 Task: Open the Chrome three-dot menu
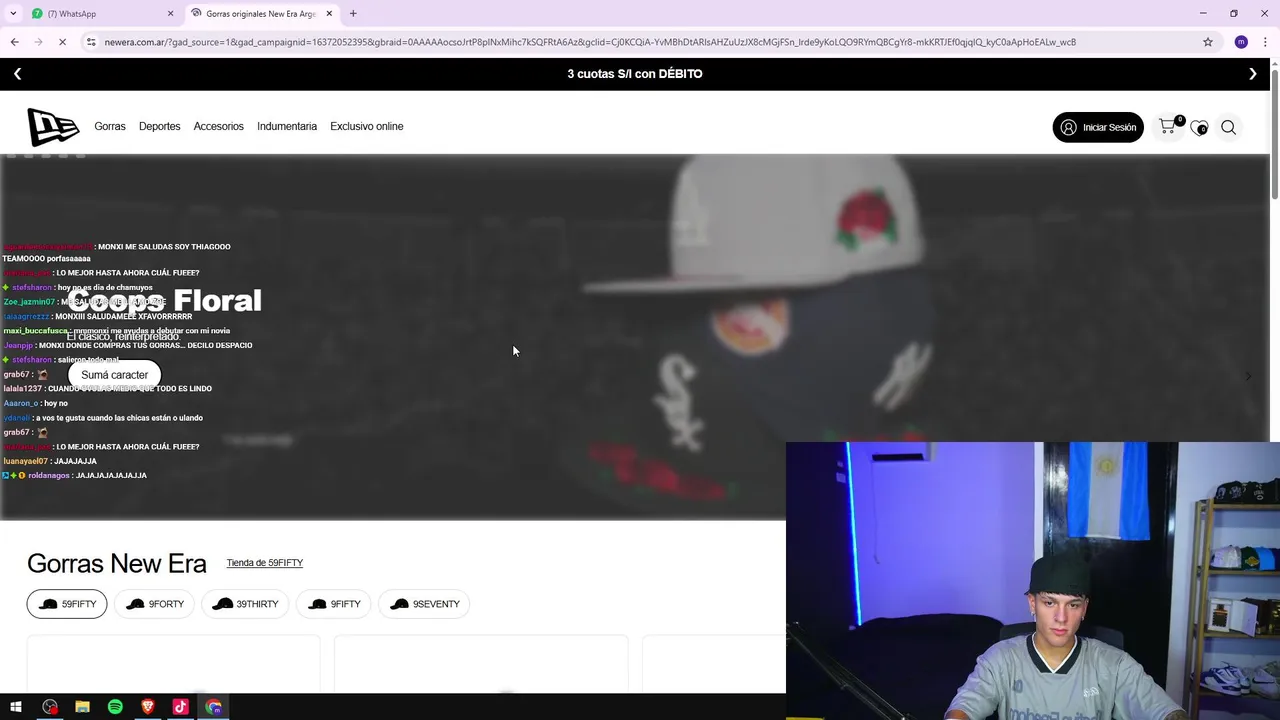click(1265, 42)
